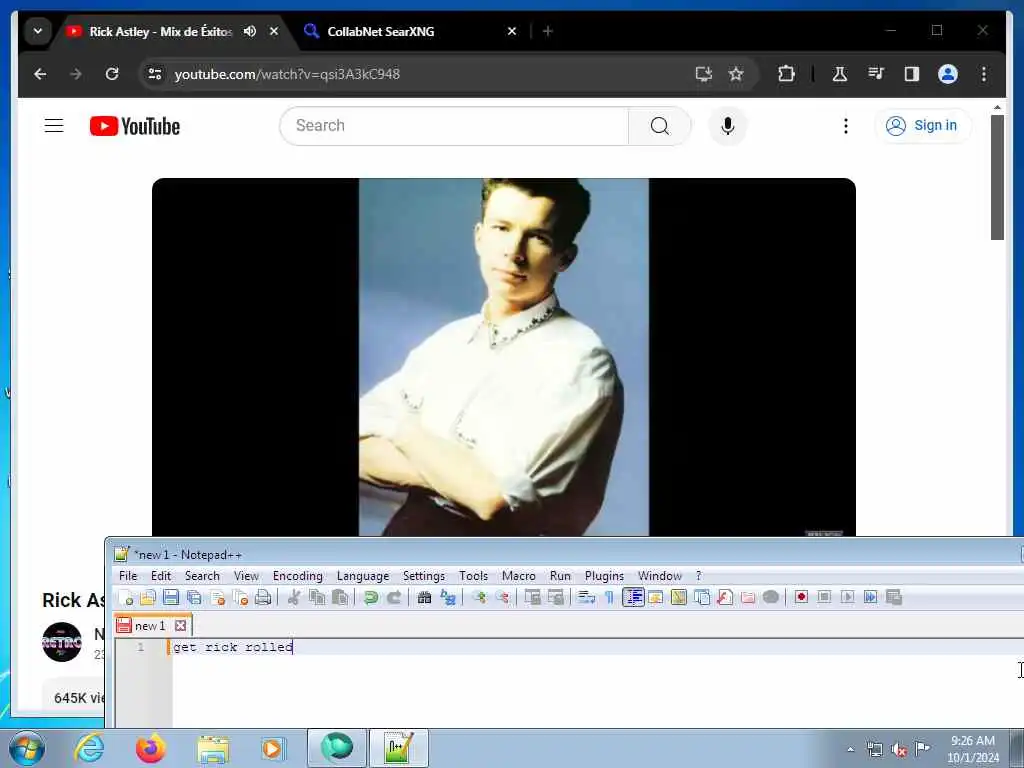
Task: Click the browser profile avatar
Action: pos(948,74)
